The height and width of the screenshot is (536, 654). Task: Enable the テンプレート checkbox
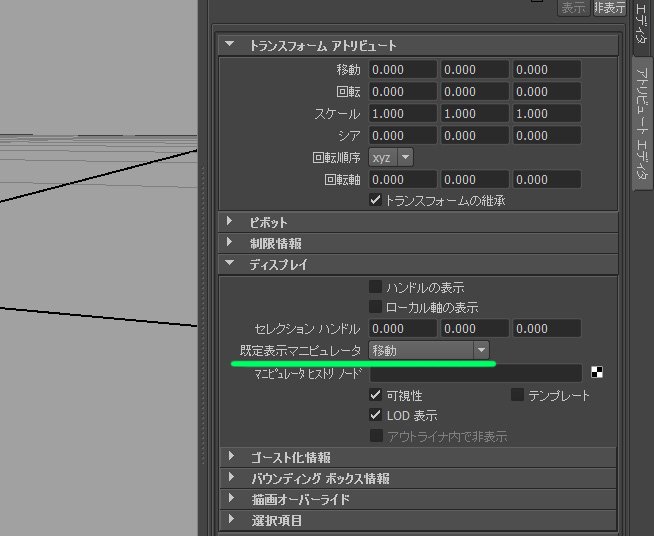click(517, 395)
